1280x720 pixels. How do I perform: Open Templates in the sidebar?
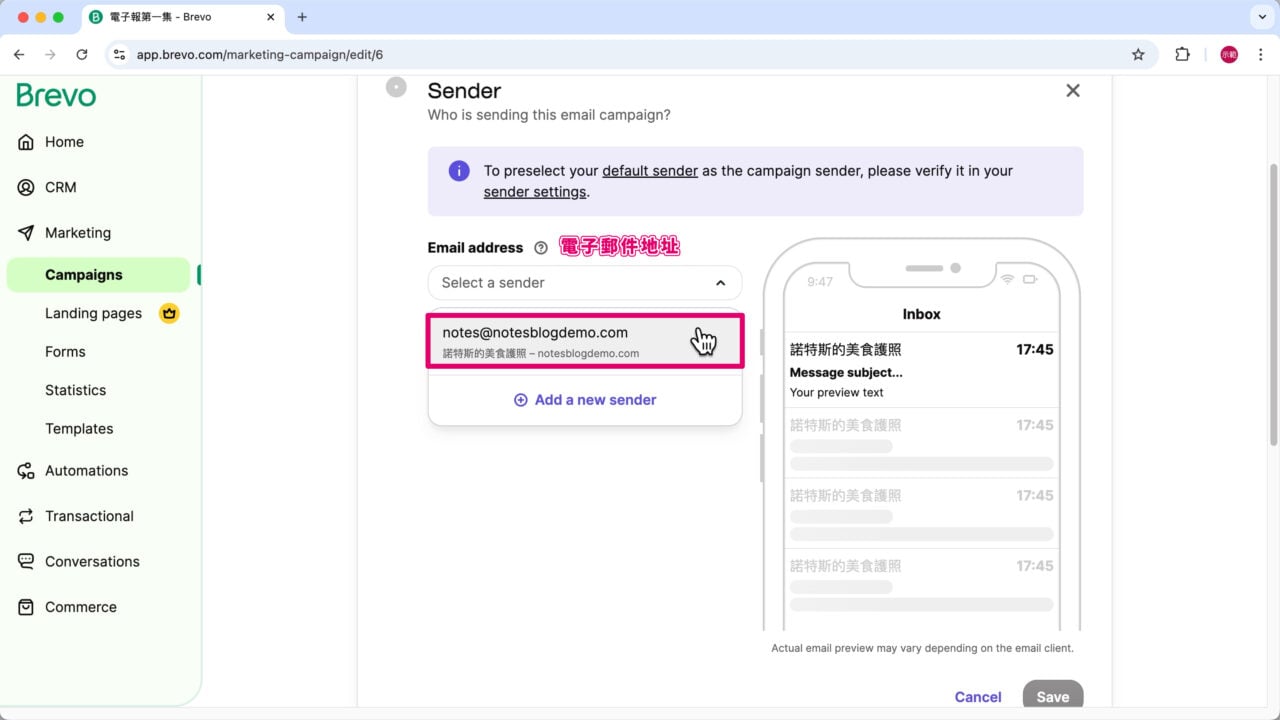pos(79,428)
